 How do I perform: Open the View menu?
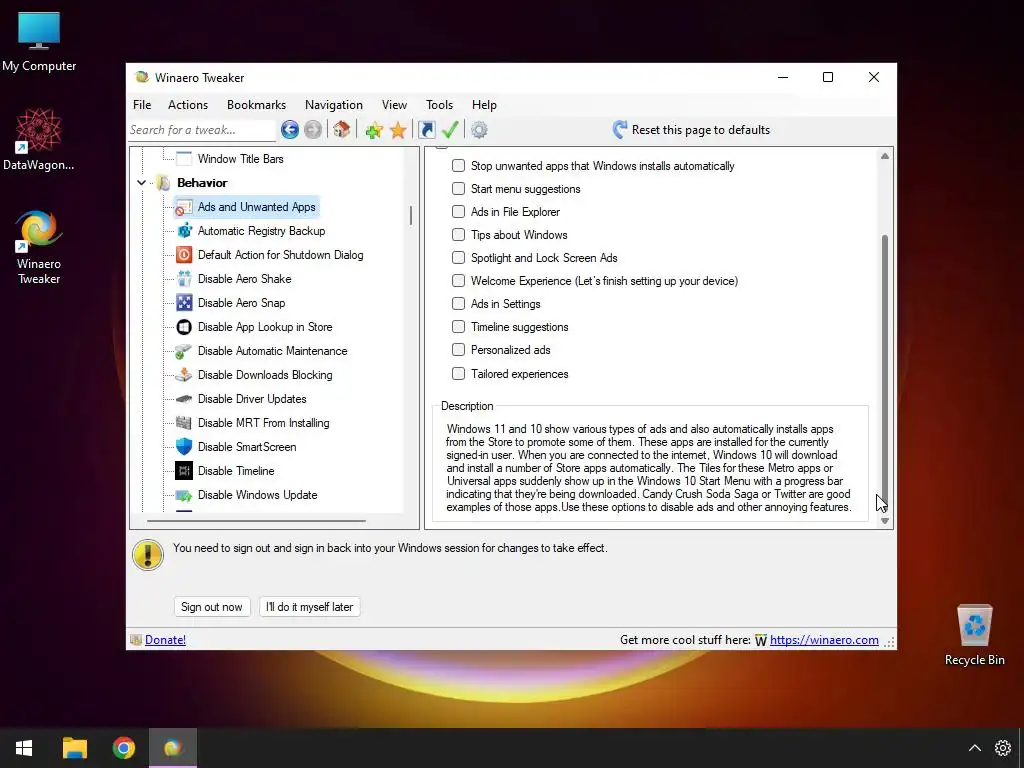(x=394, y=104)
